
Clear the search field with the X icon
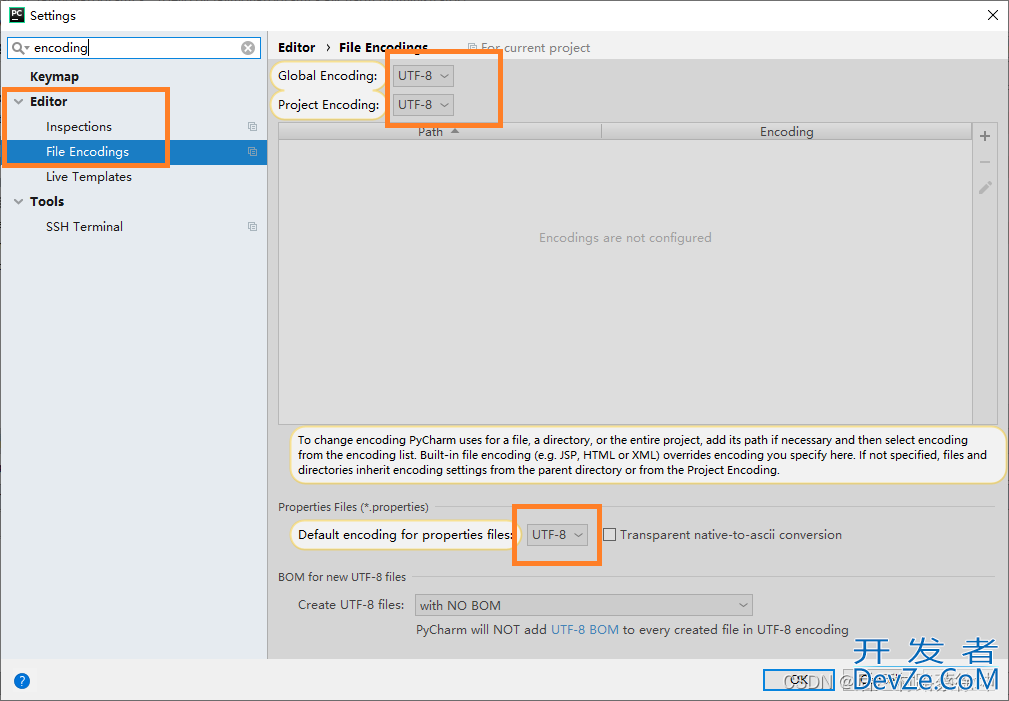[248, 48]
